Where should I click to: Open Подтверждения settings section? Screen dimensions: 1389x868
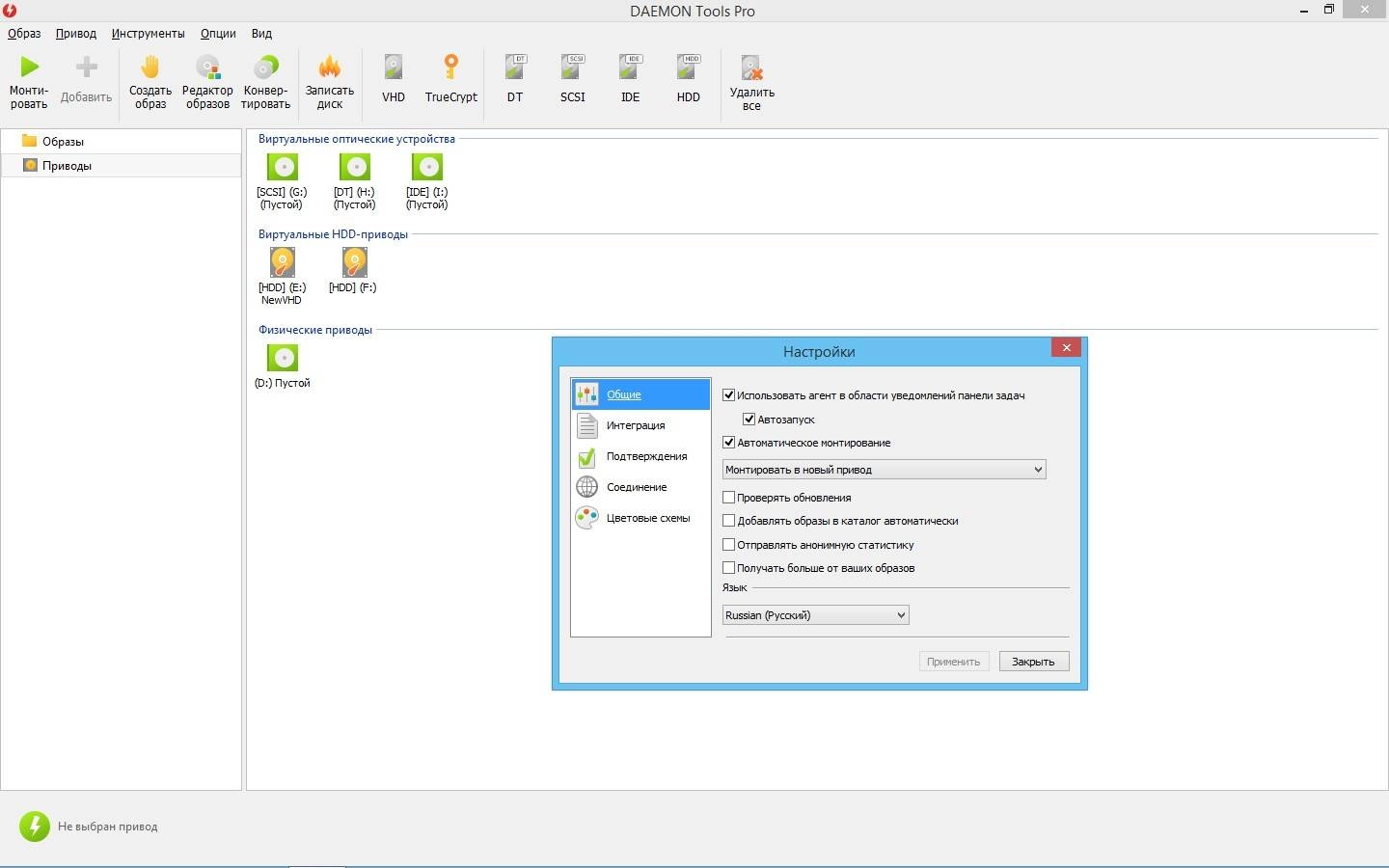coord(640,456)
